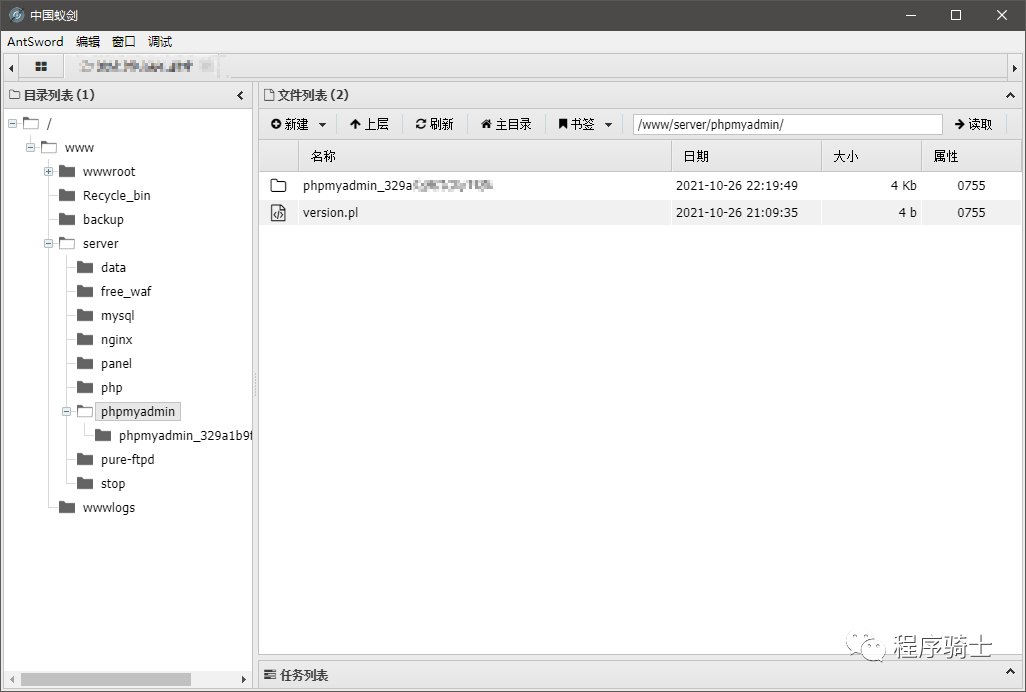Click the 书签 bookmark button
Image resolution: width=1026 pixels, height=692 pixels.
coord(576,124)
